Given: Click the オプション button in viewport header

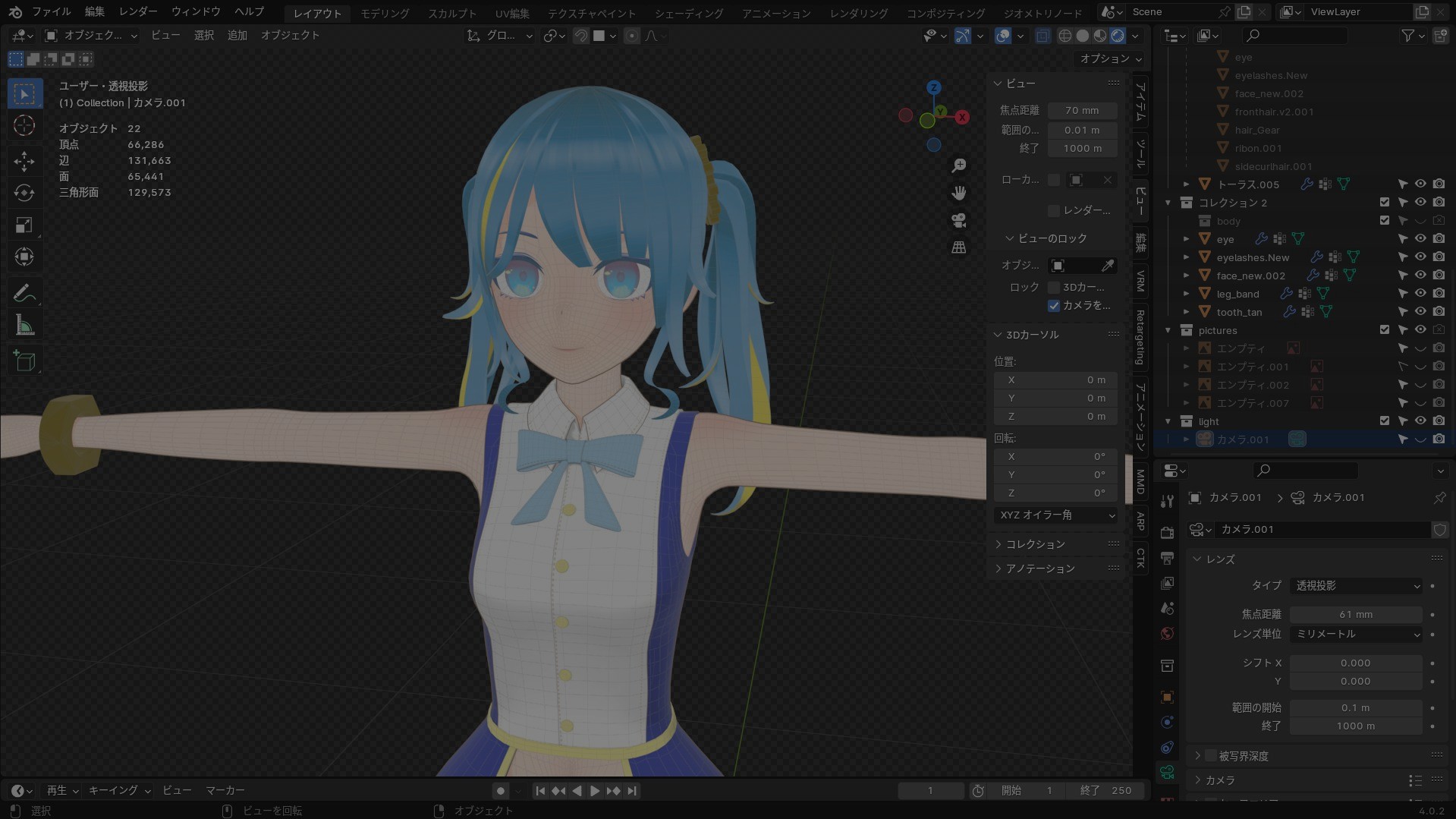Looking at the screenshot, I should click(x=1110, y=58).
